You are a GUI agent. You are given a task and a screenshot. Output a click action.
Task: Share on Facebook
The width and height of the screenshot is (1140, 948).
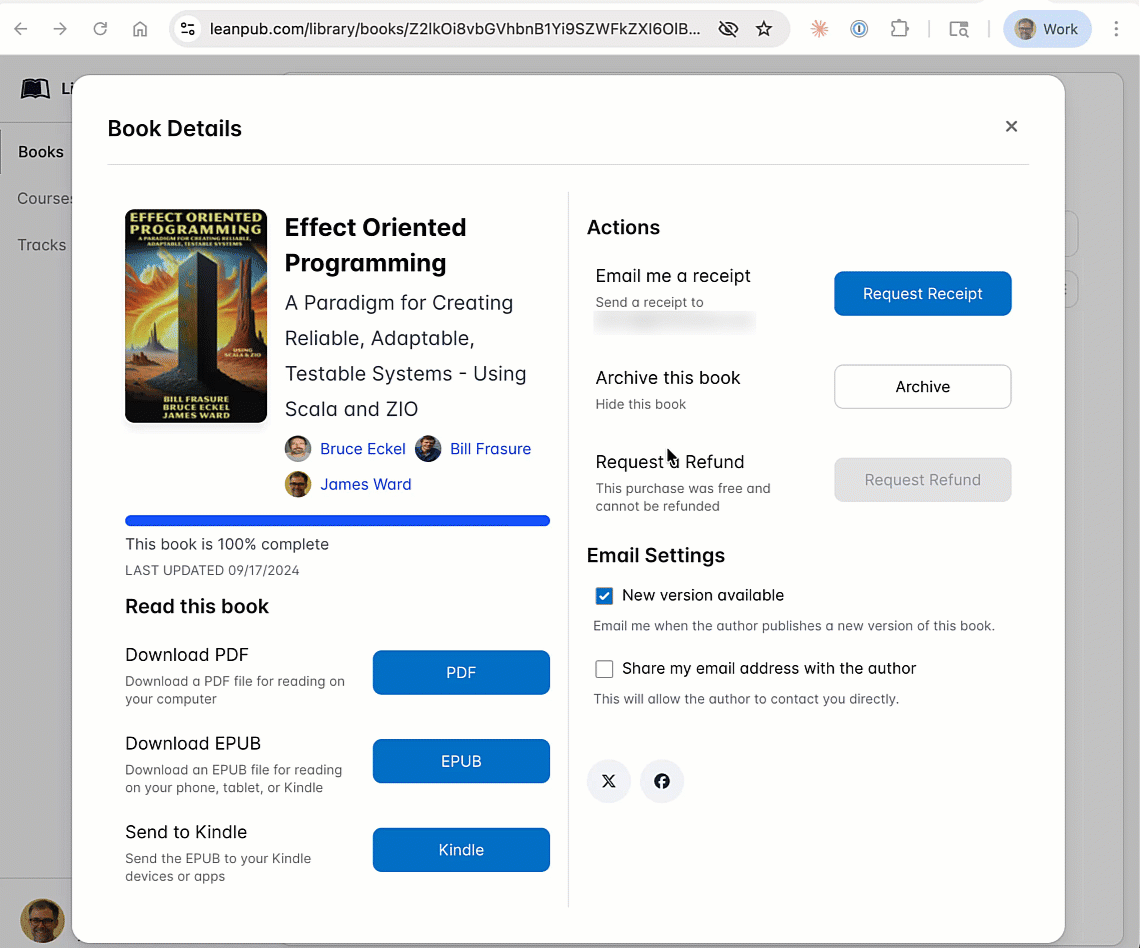coord(662,781)
